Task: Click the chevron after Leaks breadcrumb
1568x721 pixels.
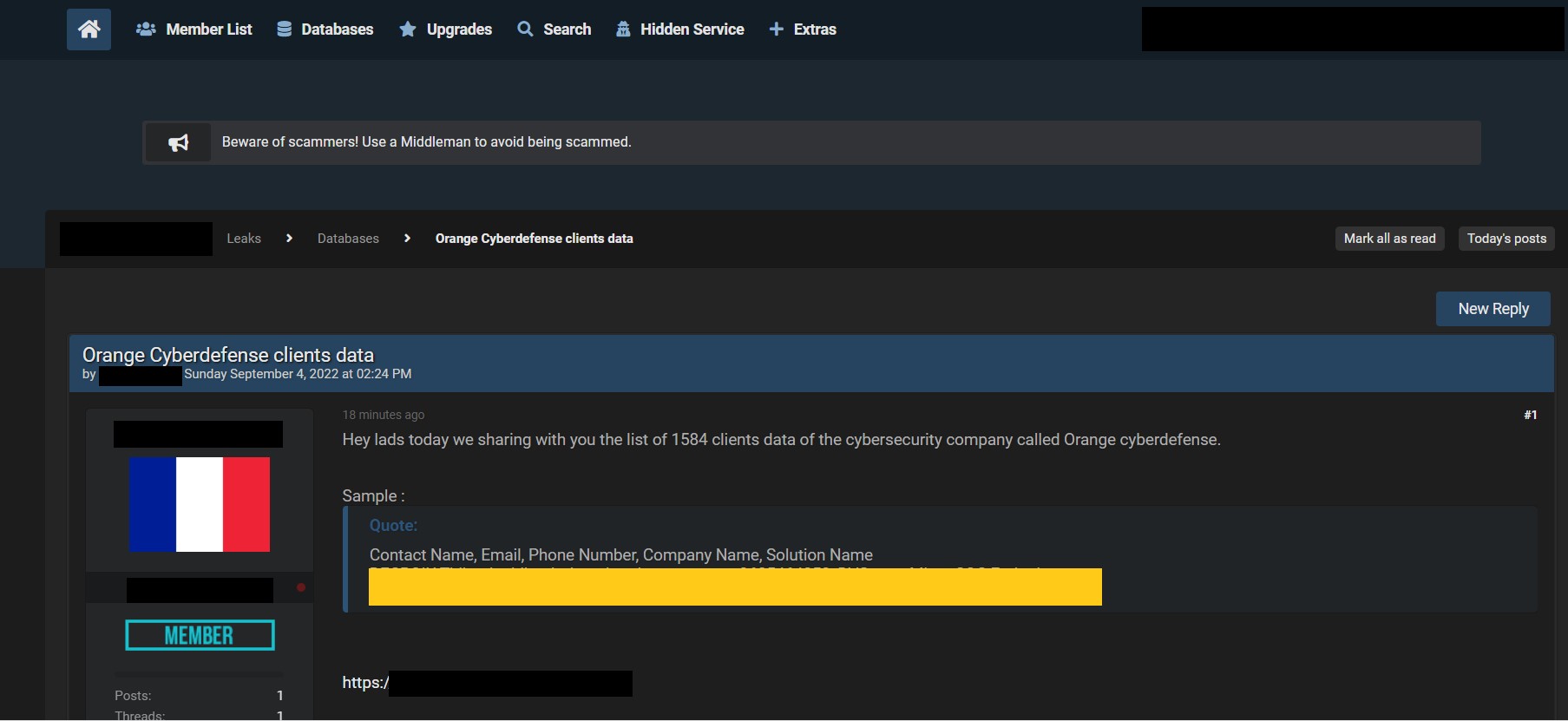Action: coord(289,239)
